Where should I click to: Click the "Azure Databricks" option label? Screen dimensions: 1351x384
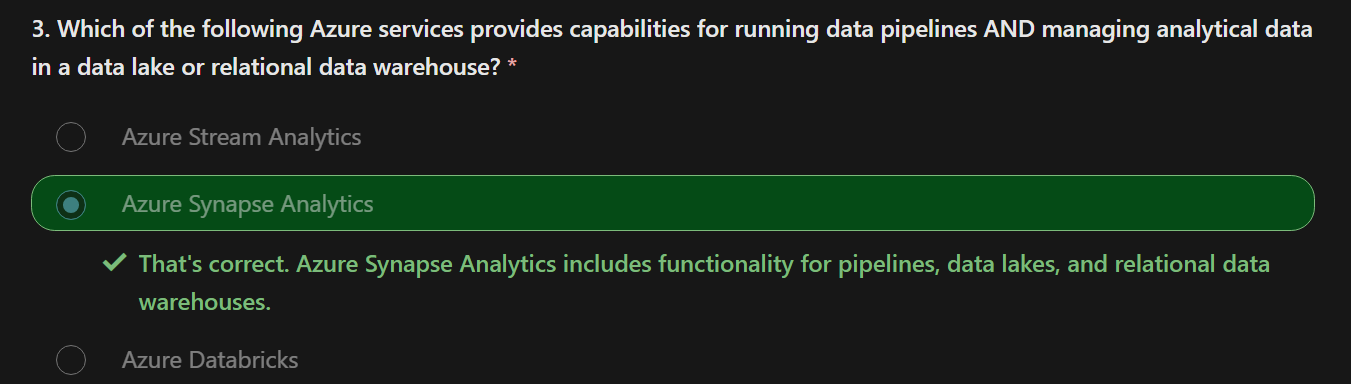click(210, 360)
